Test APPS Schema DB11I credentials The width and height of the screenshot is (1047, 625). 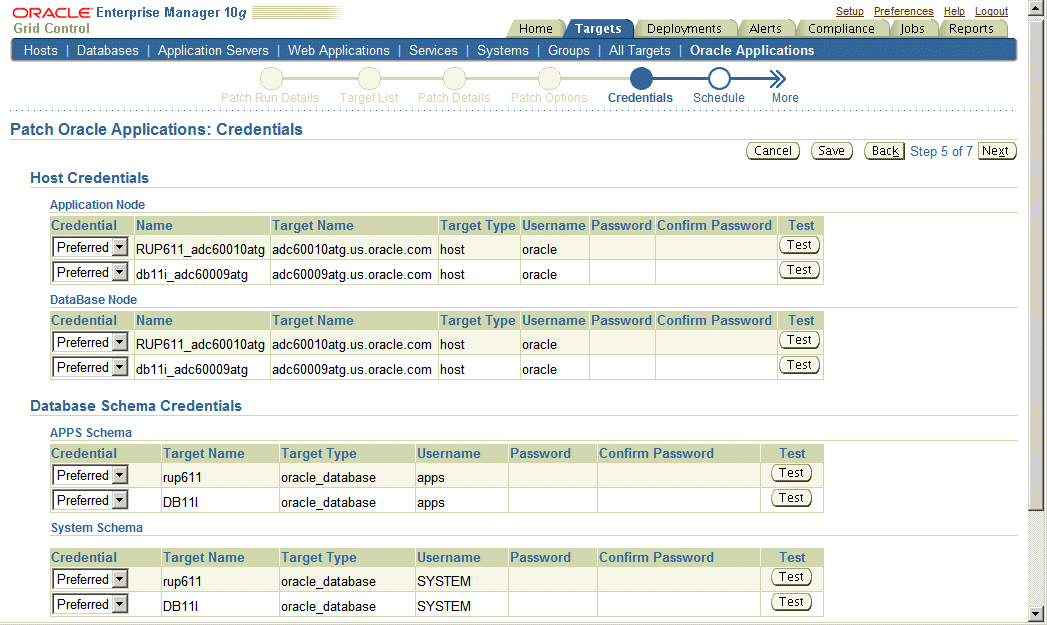[791, 497]
